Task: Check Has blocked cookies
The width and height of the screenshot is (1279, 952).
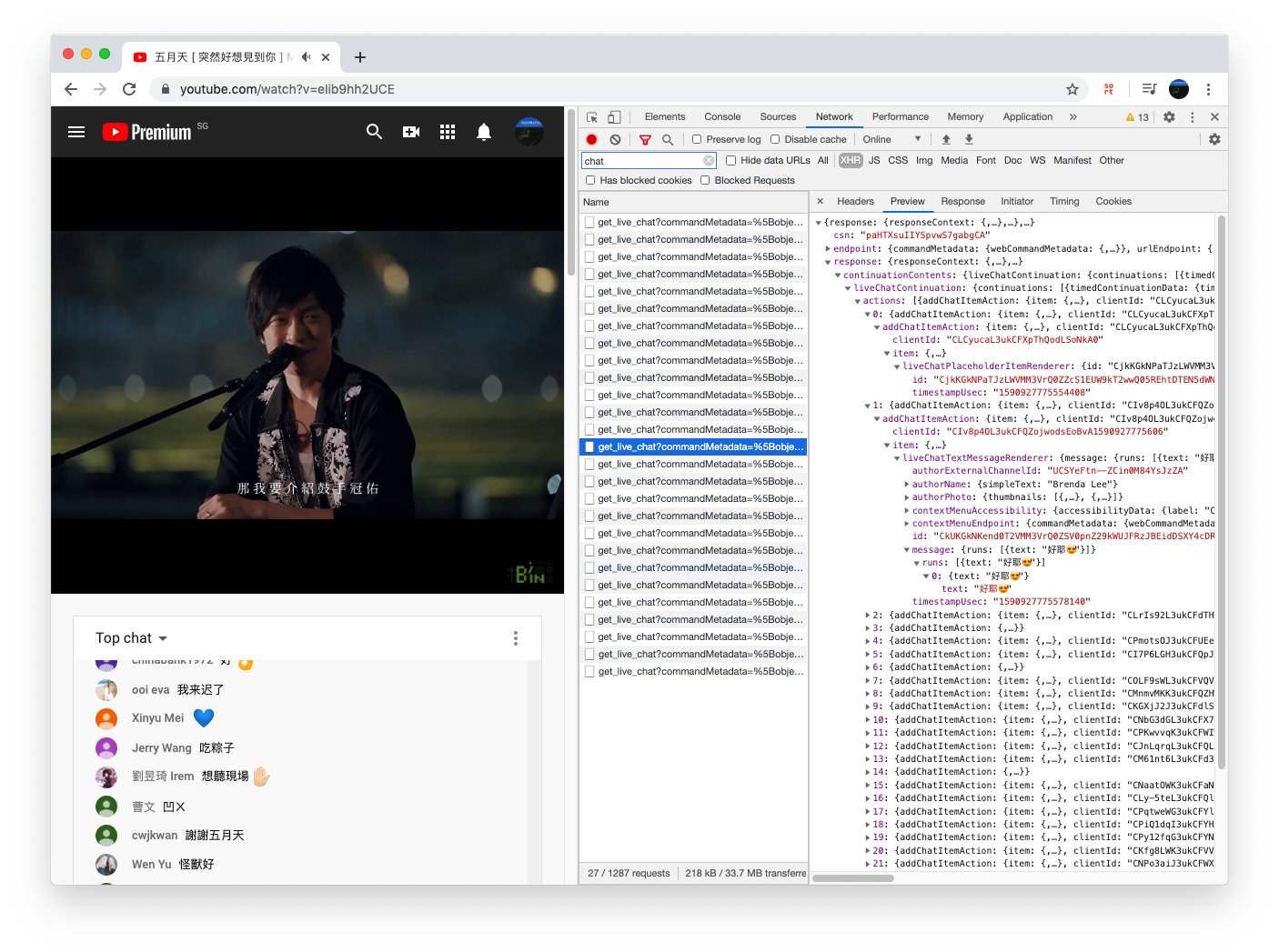Action: pyautogui.click(x=590, y=180)
